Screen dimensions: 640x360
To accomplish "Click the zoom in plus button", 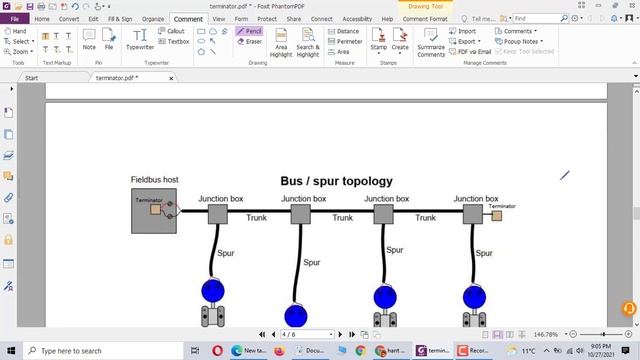I will click(629, 334).
